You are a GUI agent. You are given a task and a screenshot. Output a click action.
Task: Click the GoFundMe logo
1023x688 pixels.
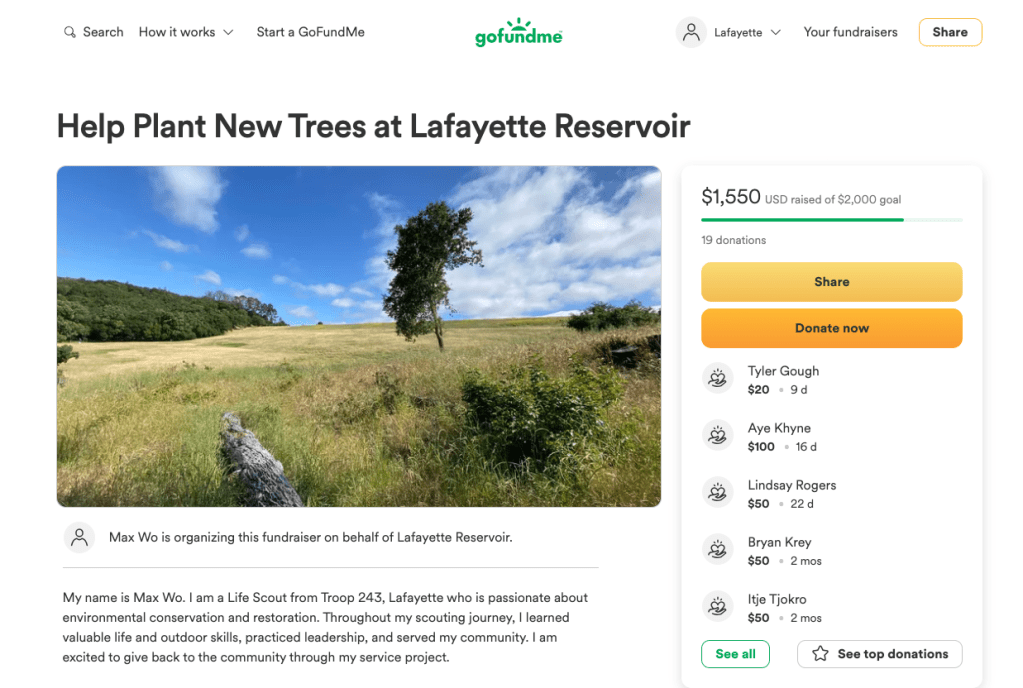(518, 33)
